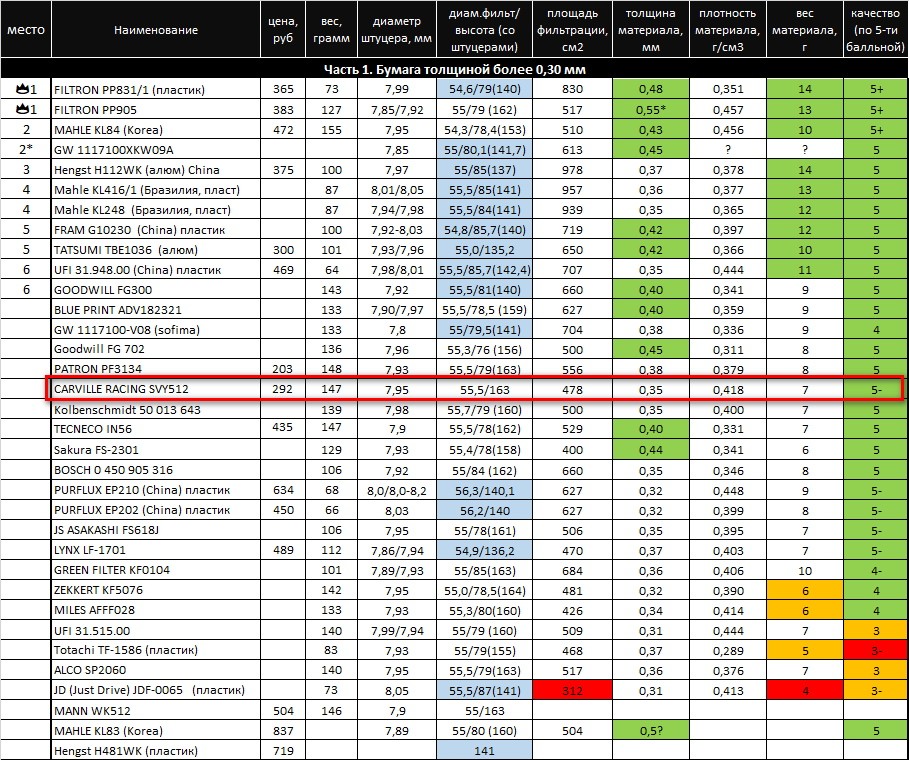
Task: Select cell 'MAHLE KL83 (Korea)'
Action: click(x=156, y=730)
